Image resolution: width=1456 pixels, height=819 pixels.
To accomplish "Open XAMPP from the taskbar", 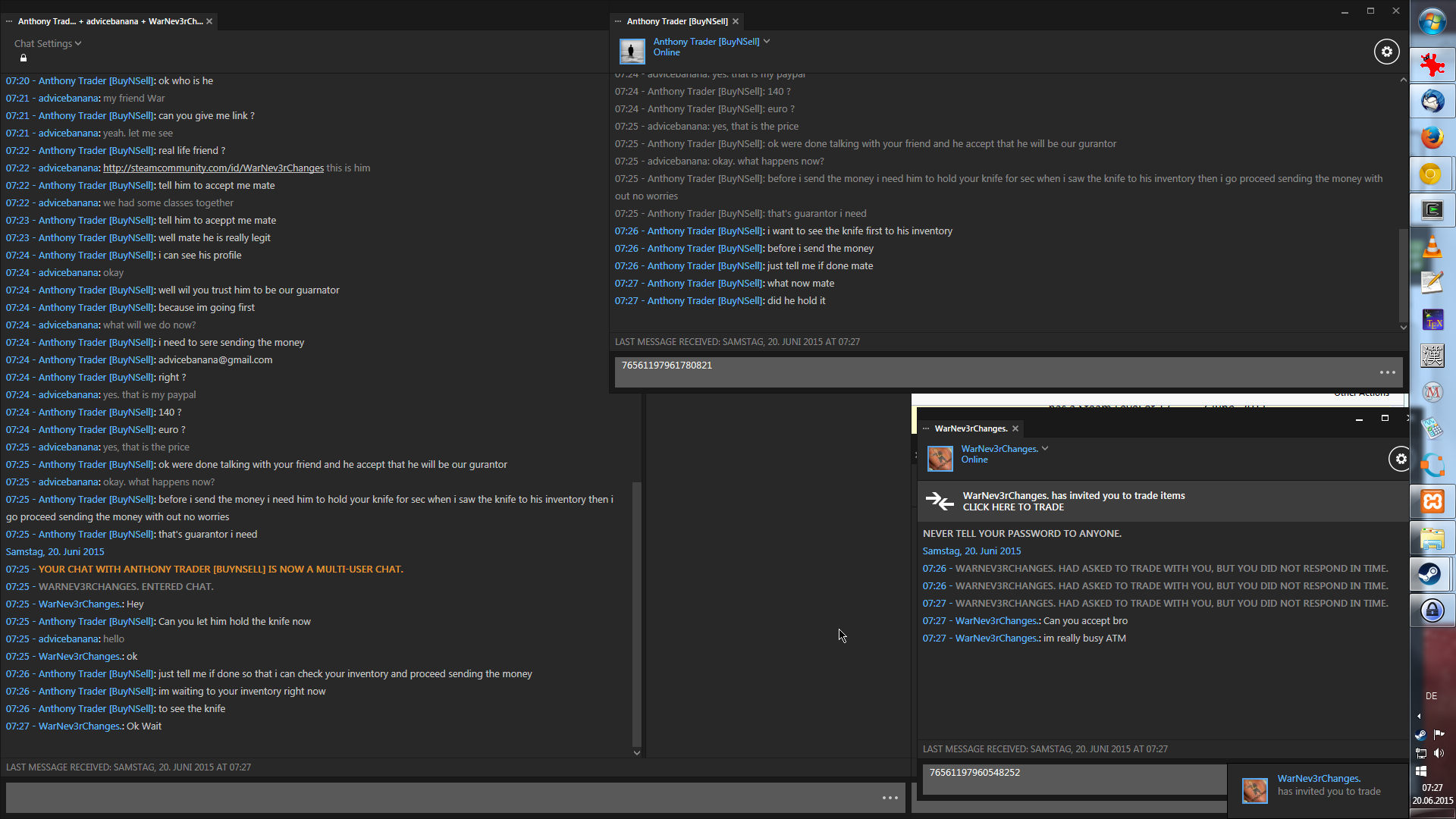I will (1432, 501).
